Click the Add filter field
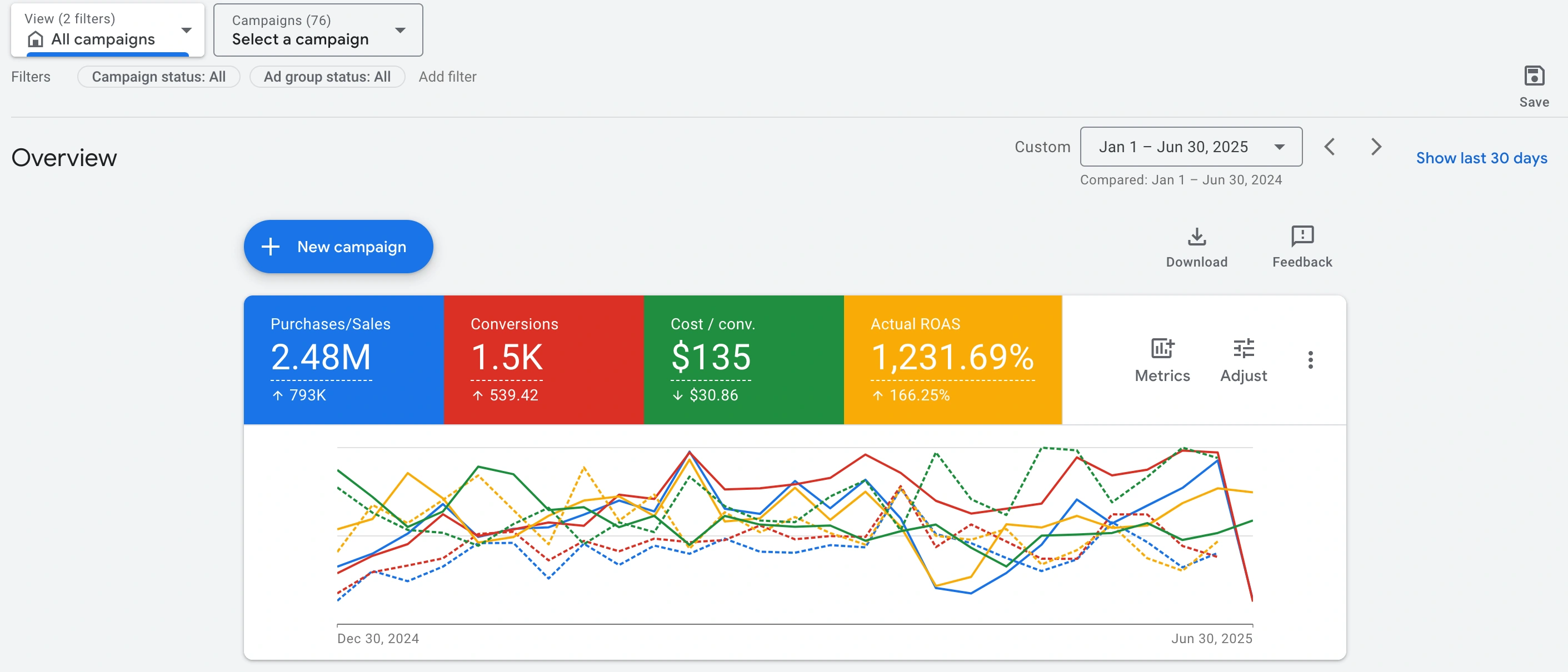This screenshot has height=672, width=1568. pos(447,77)
